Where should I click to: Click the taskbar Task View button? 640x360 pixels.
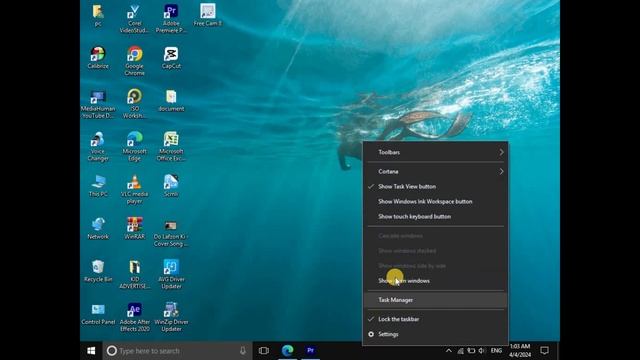click(x=264, y=351)
